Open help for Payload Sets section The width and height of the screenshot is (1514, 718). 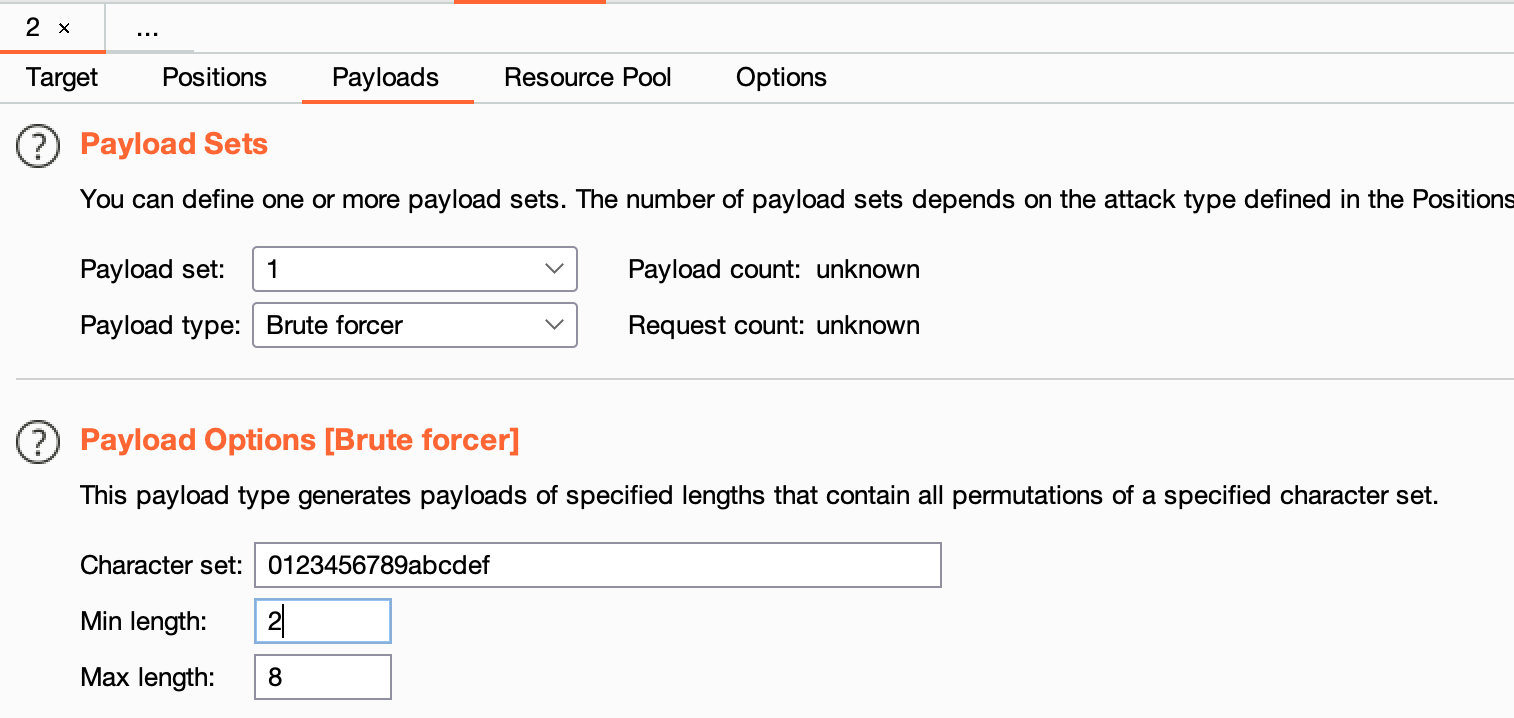point(38,146)
